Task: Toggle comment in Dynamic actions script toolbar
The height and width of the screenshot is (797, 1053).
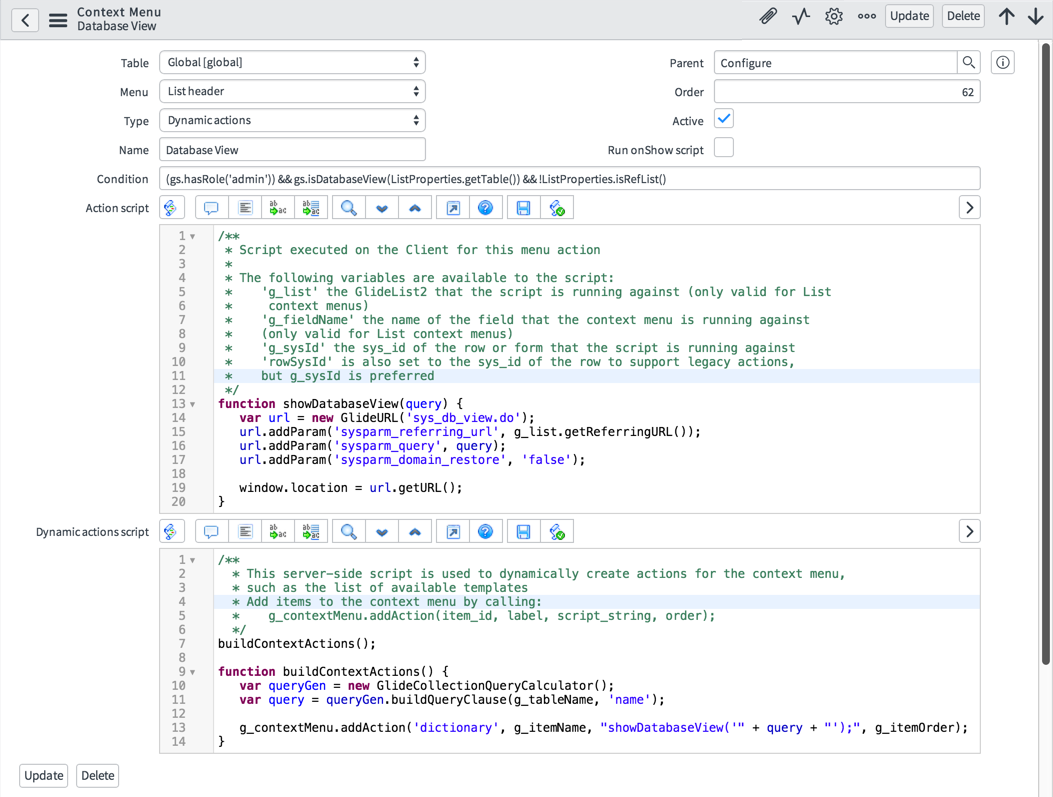Action: point(212,532)
